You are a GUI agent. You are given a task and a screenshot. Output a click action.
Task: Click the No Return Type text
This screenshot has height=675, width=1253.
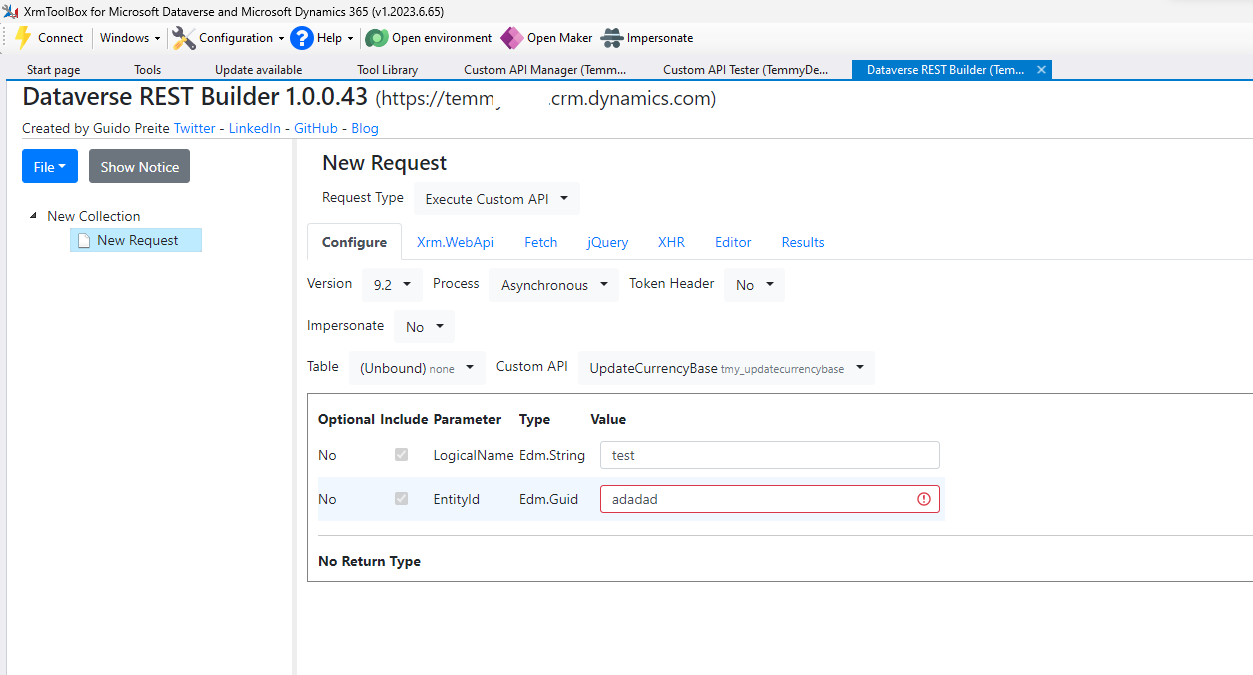click(369, 561)
